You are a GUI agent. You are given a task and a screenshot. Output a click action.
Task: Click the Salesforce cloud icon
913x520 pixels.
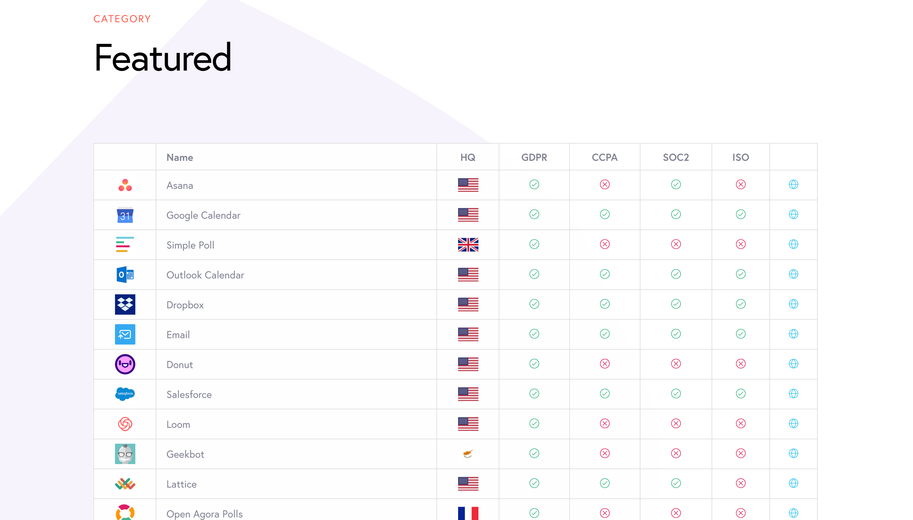click(x=125, y=394)
